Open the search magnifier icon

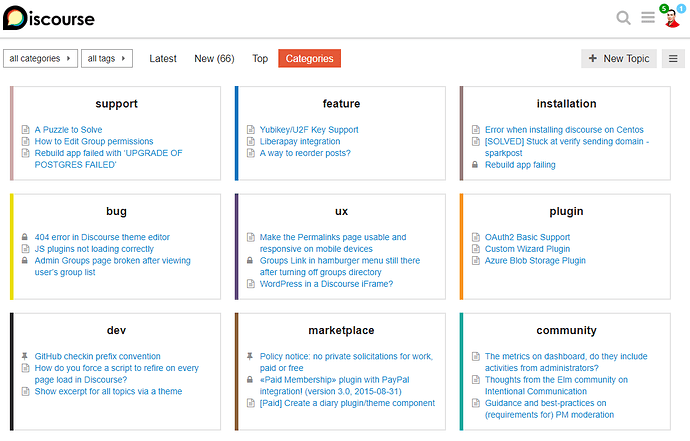click(x=623, y=18)
